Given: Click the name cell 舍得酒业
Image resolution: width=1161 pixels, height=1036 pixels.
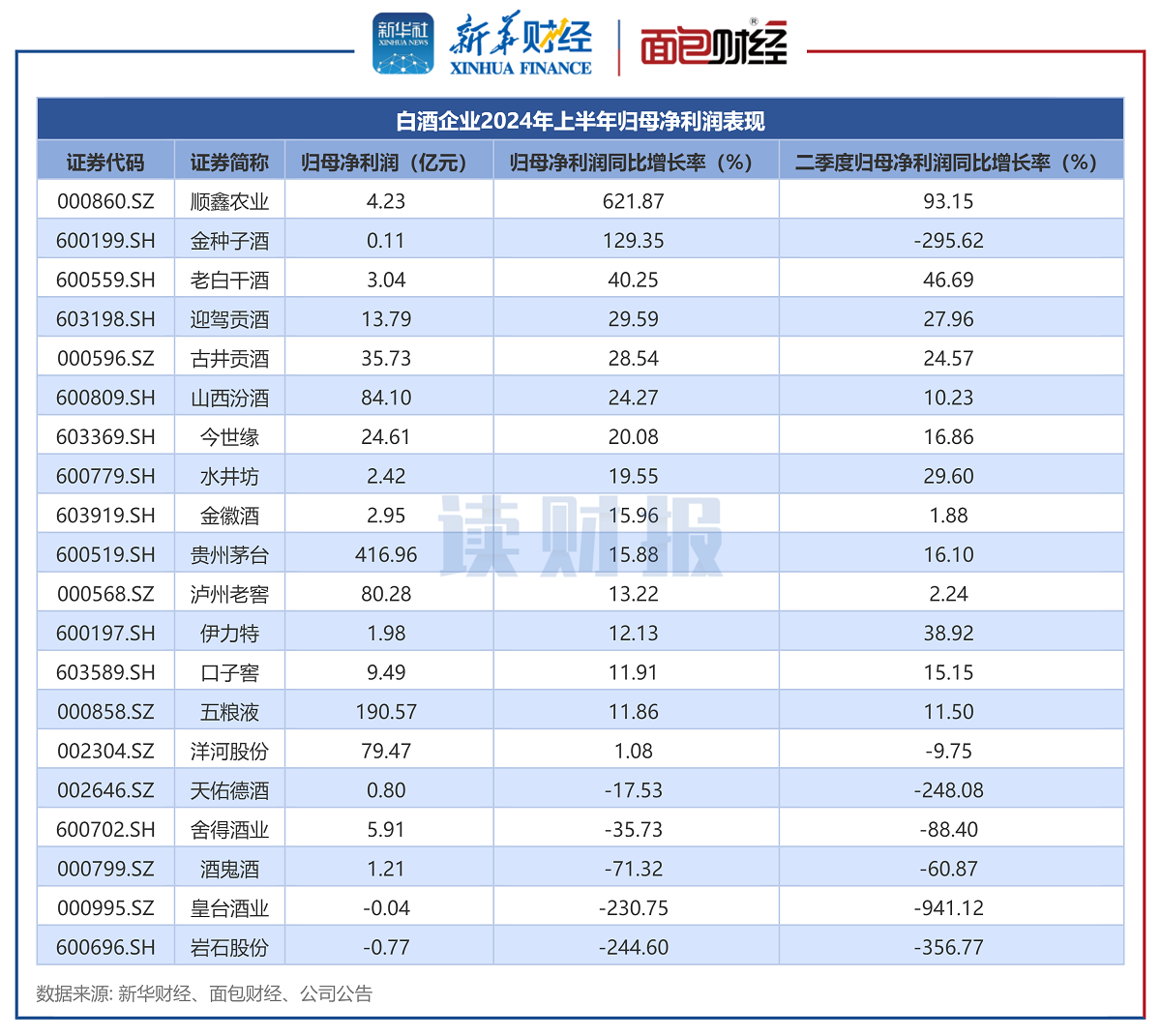Looking at the screenshot, I should click(229, 829).
